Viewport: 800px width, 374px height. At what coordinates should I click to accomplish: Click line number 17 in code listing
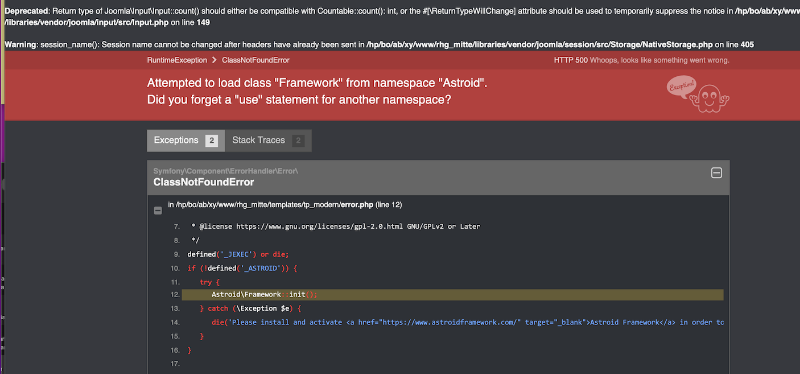(175, 364)
